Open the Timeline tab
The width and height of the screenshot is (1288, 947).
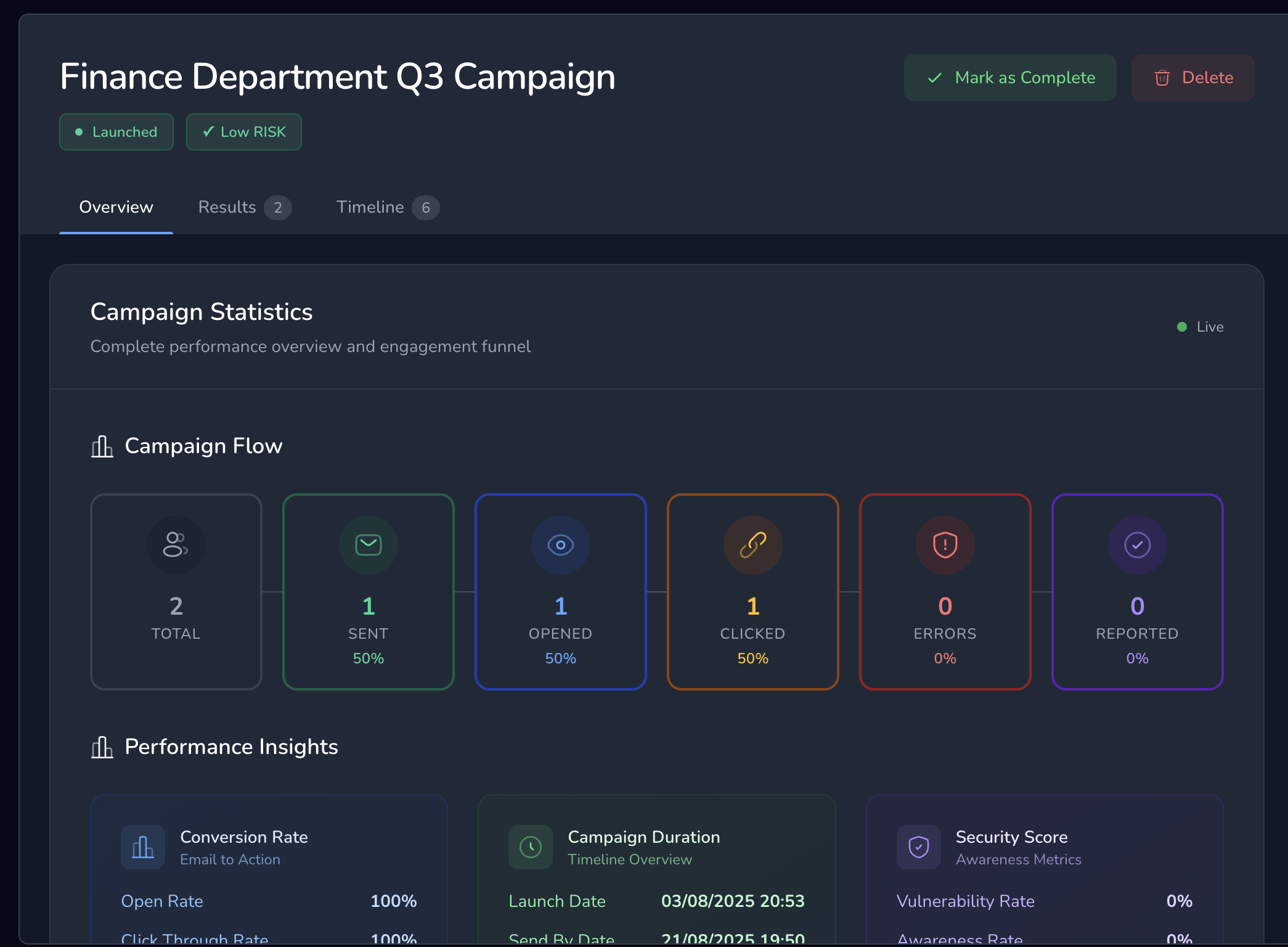387,207
